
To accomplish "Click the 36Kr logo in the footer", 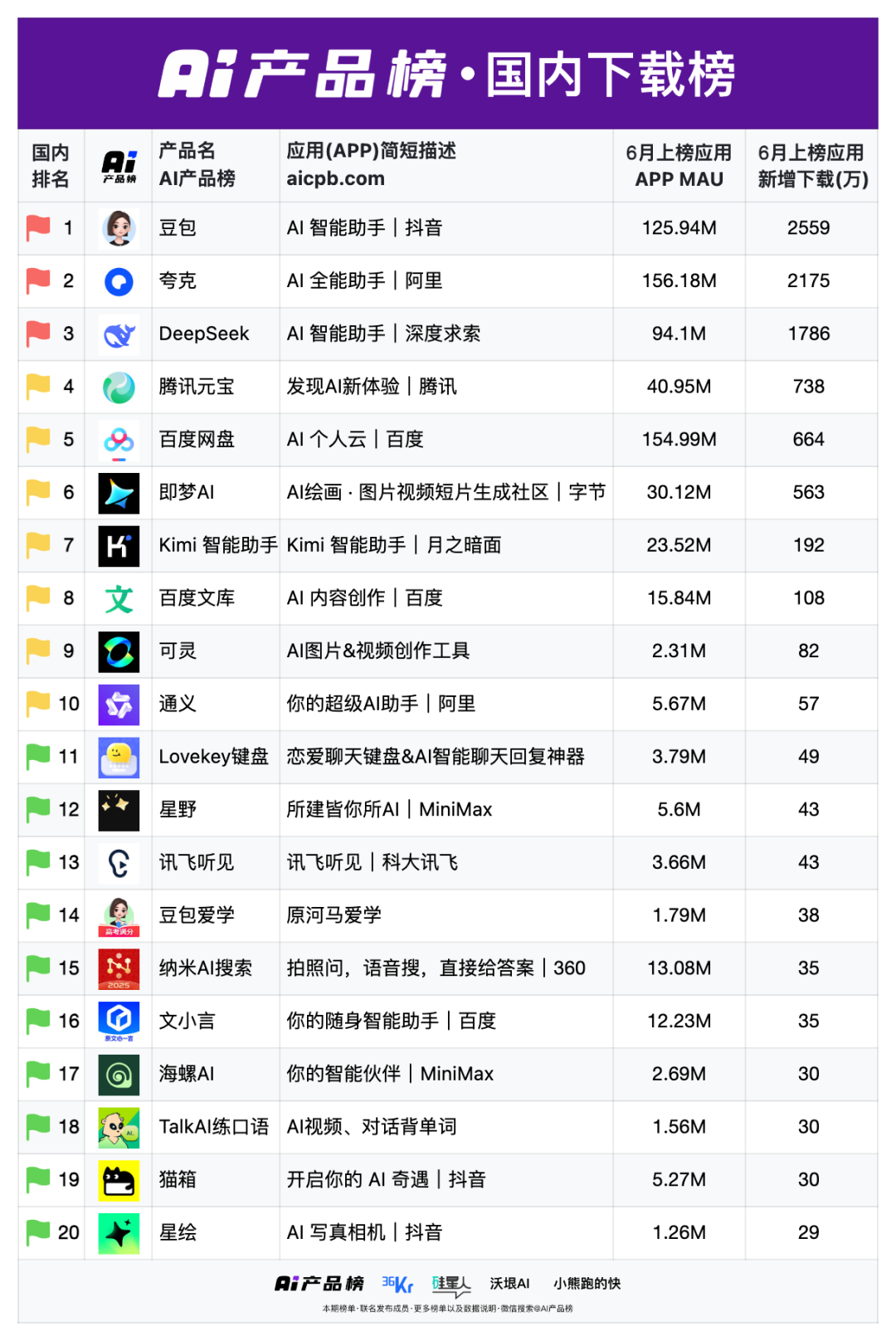I will [397, 1284].
